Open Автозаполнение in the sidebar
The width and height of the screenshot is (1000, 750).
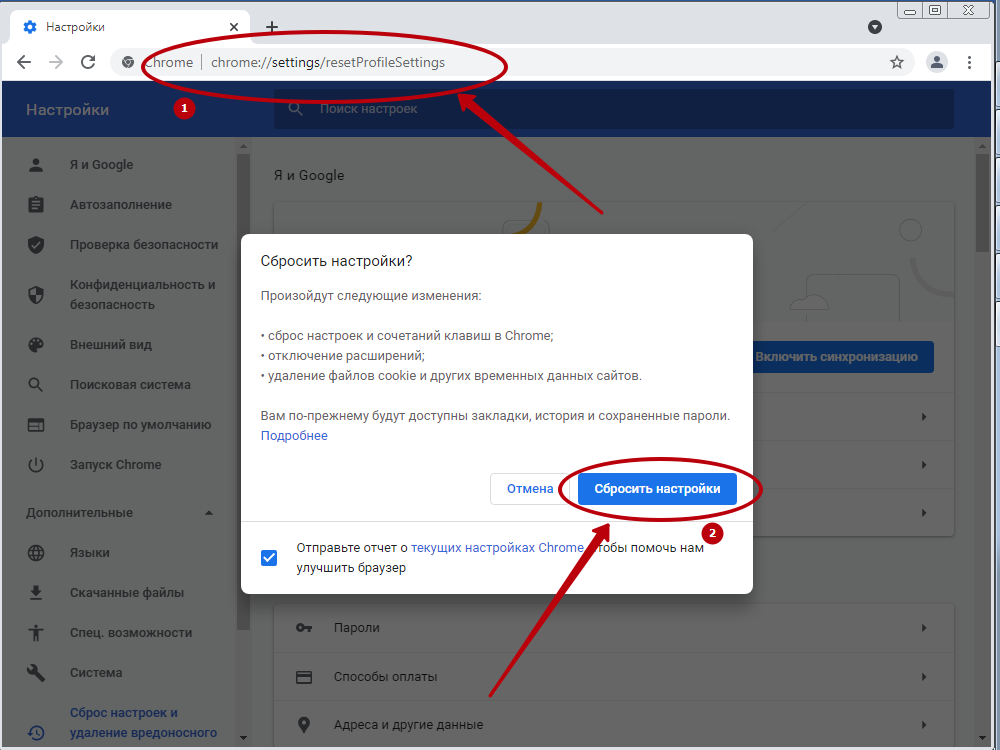[x=120, y=205]
